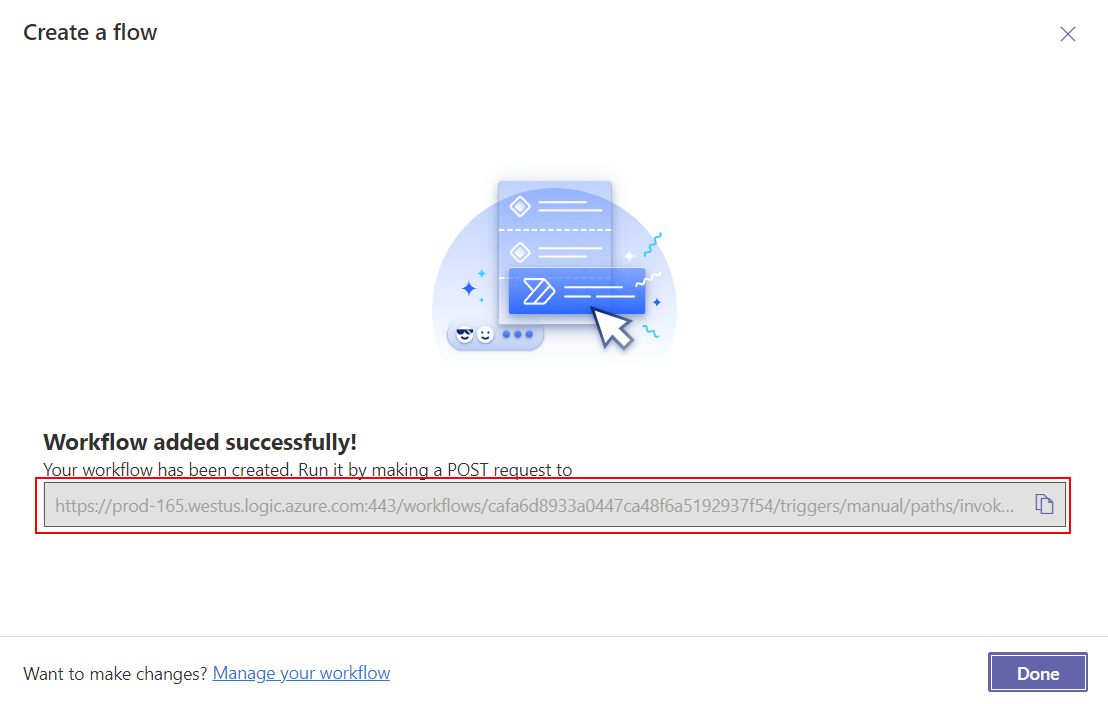
Task: Click the blue highlighted card in illustration
Action: tap(577, 291)
